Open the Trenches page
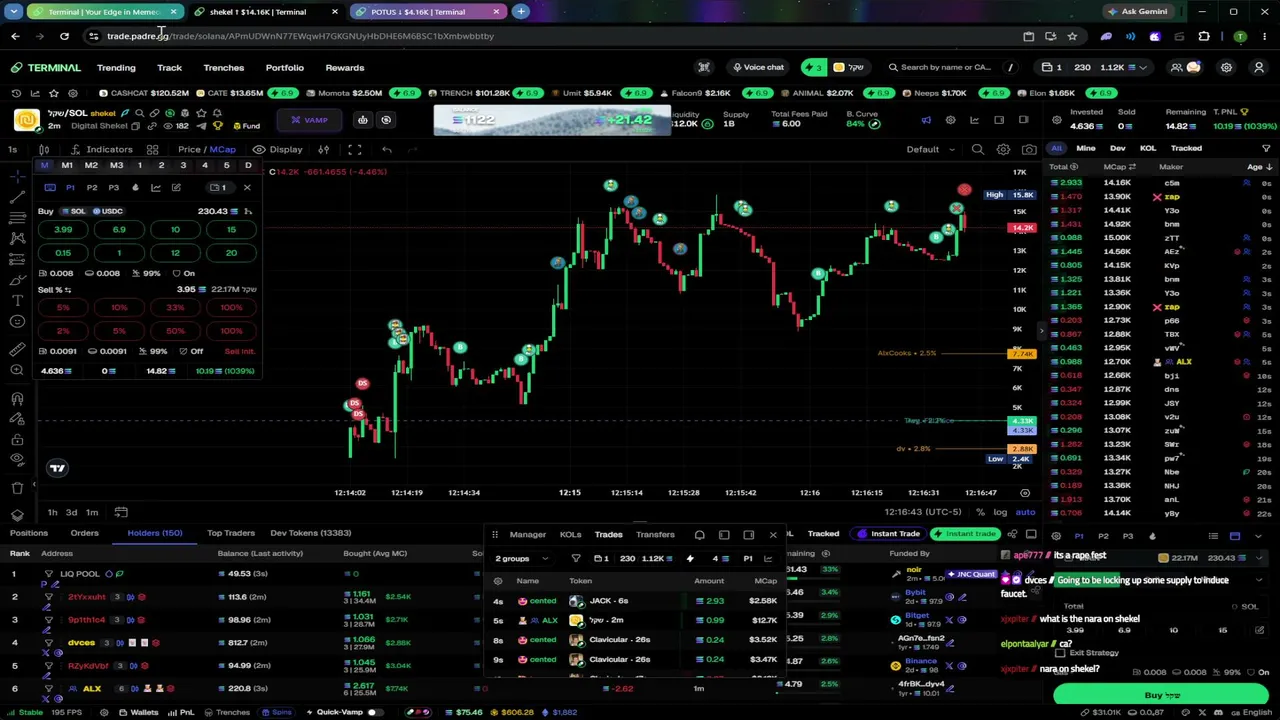 pos(223,68)
